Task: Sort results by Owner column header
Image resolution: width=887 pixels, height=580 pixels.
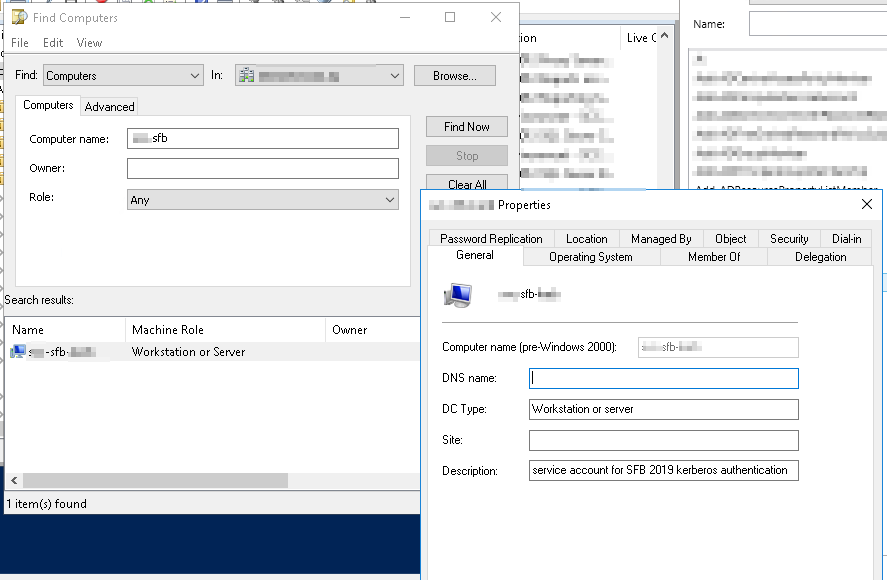Action: point(373,330)
